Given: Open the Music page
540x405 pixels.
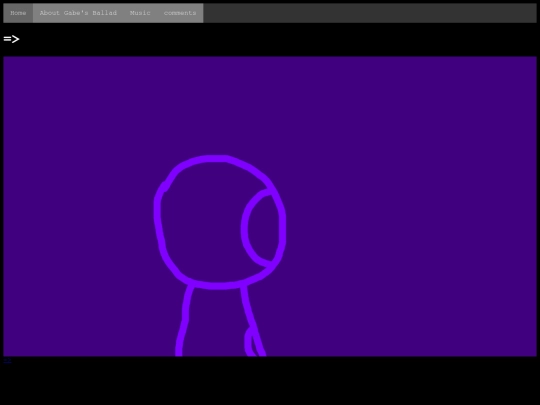Looking at the screenshot, I should pyautogui.click(x=140, y=13).
